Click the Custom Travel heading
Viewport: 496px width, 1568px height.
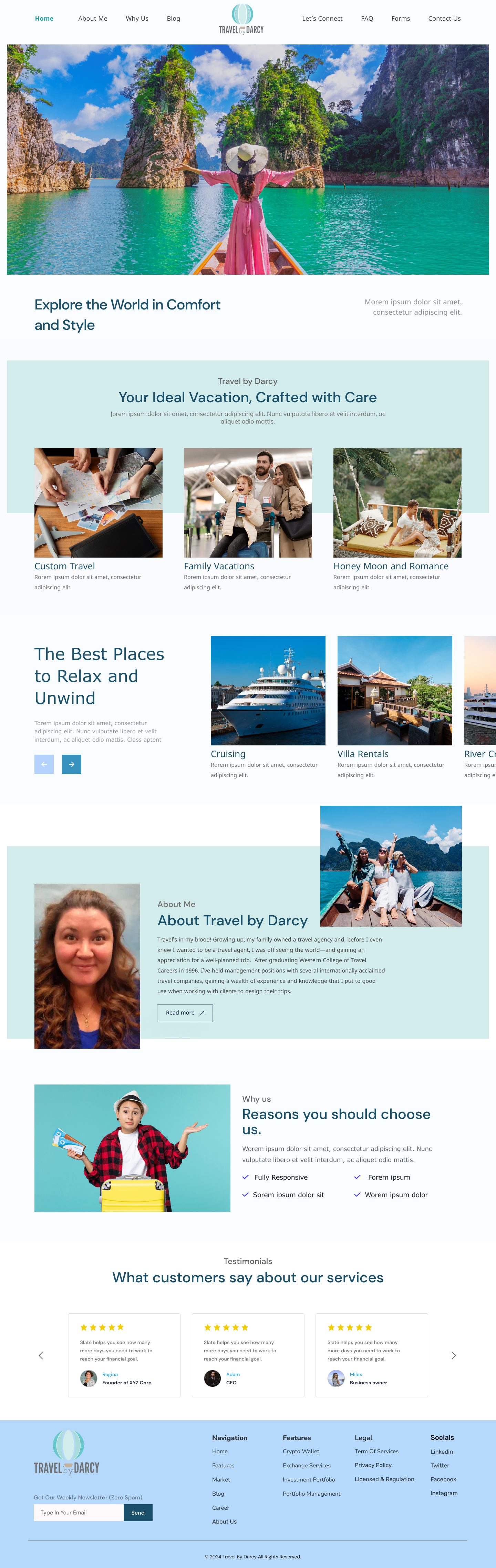[x=64, y=566]
